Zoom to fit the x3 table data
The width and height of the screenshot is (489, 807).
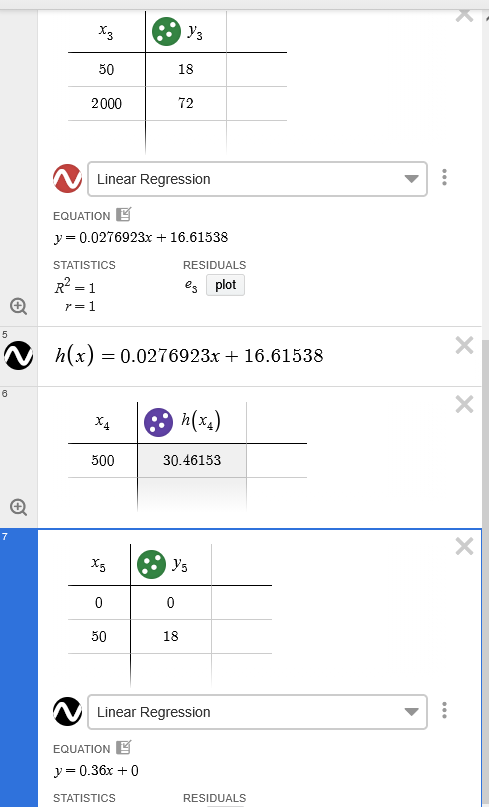click(19, 306)
